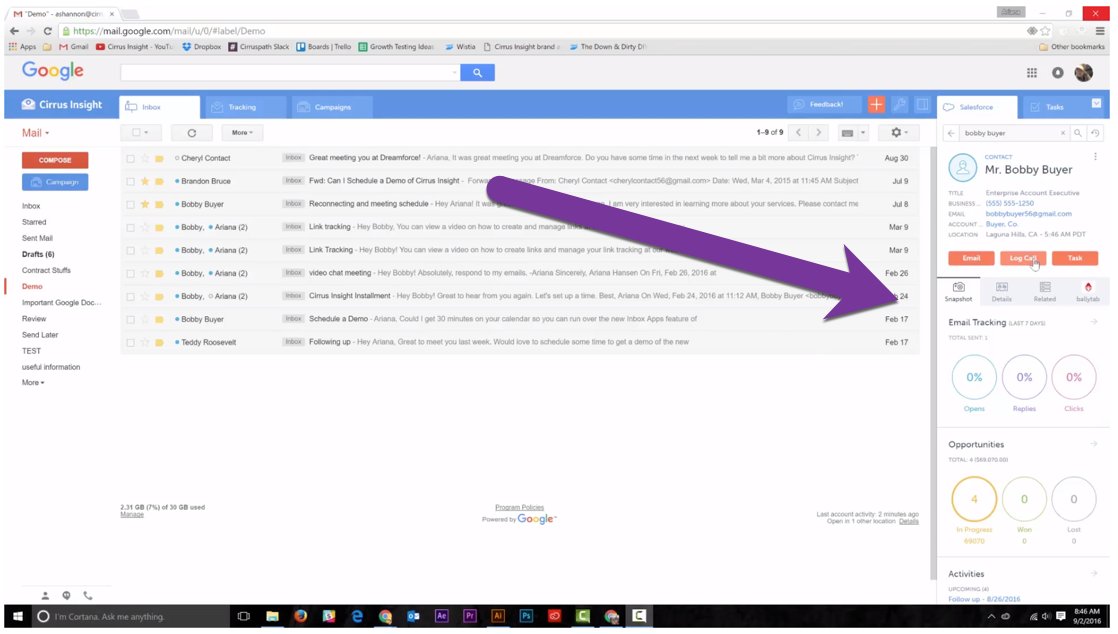Open the Mail switcher dropdown
The image size is (1118, 634).
pyautogui.click(x=36, y=133)
